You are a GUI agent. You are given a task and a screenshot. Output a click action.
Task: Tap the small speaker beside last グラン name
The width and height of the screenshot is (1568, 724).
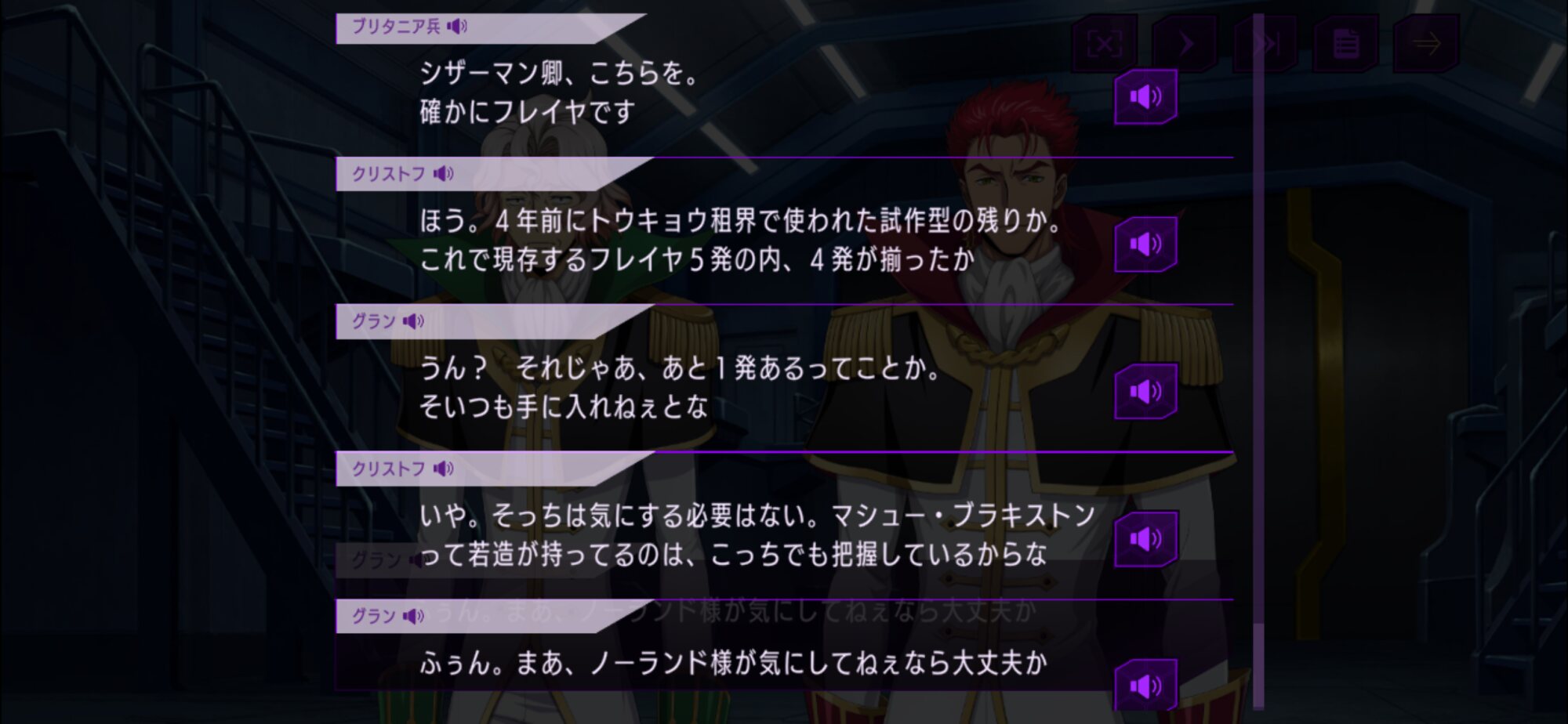point(413,617)
